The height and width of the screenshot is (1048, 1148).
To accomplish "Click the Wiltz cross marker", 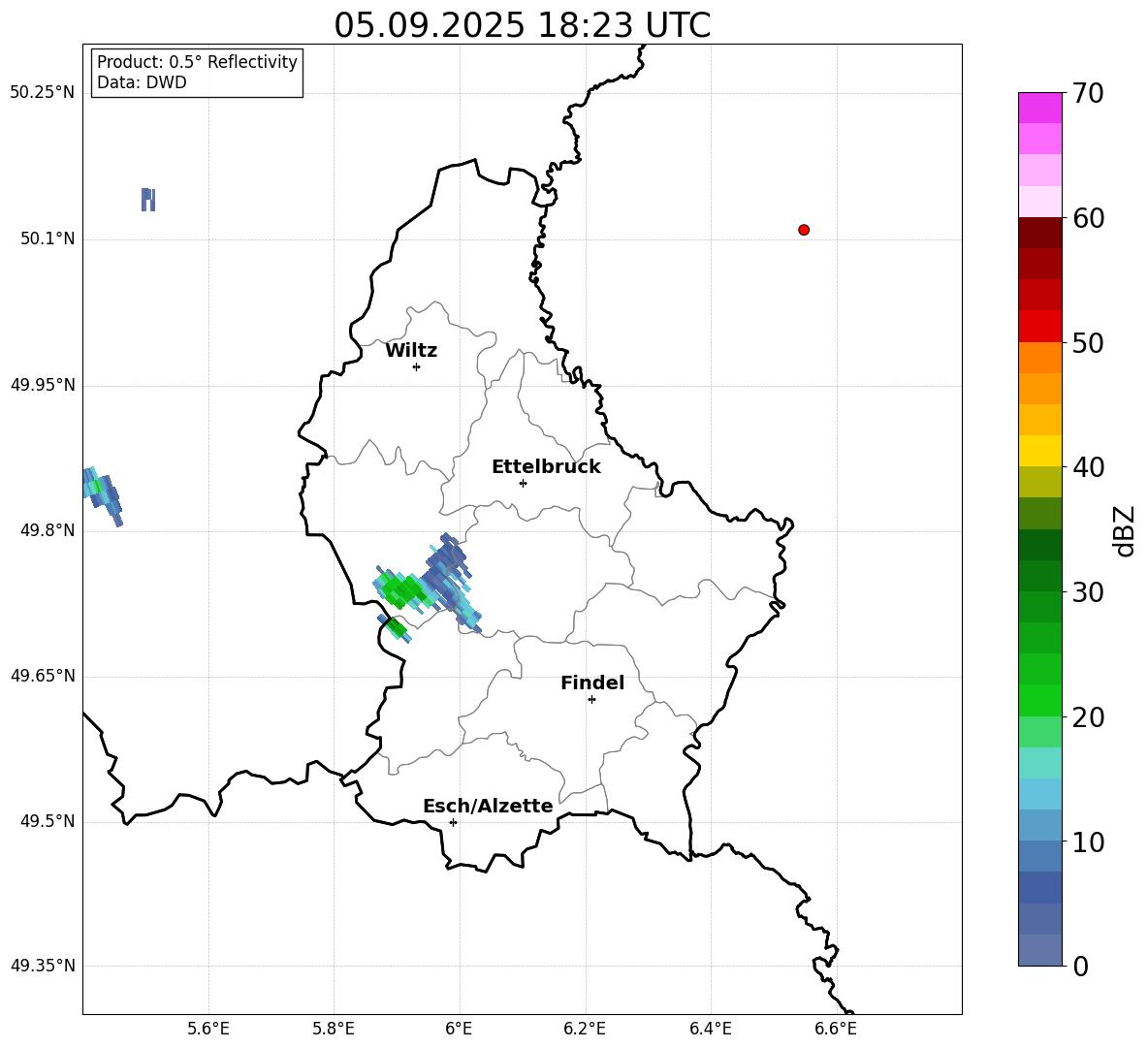I will tap(417, 366).
